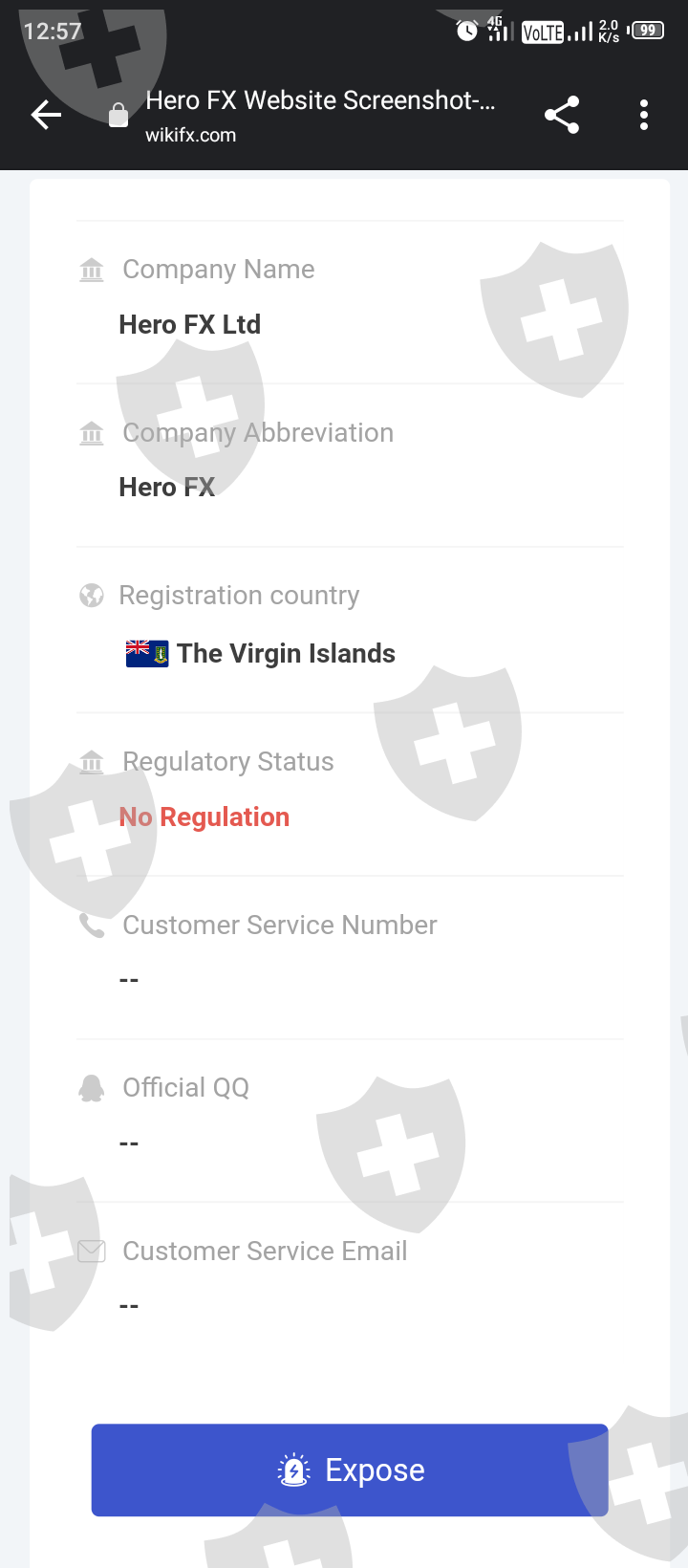The width and height of the screenshot is (688, 1568).
Task: Tap the envelope icon beside Customer Service Email
Action: [92, 1251]
